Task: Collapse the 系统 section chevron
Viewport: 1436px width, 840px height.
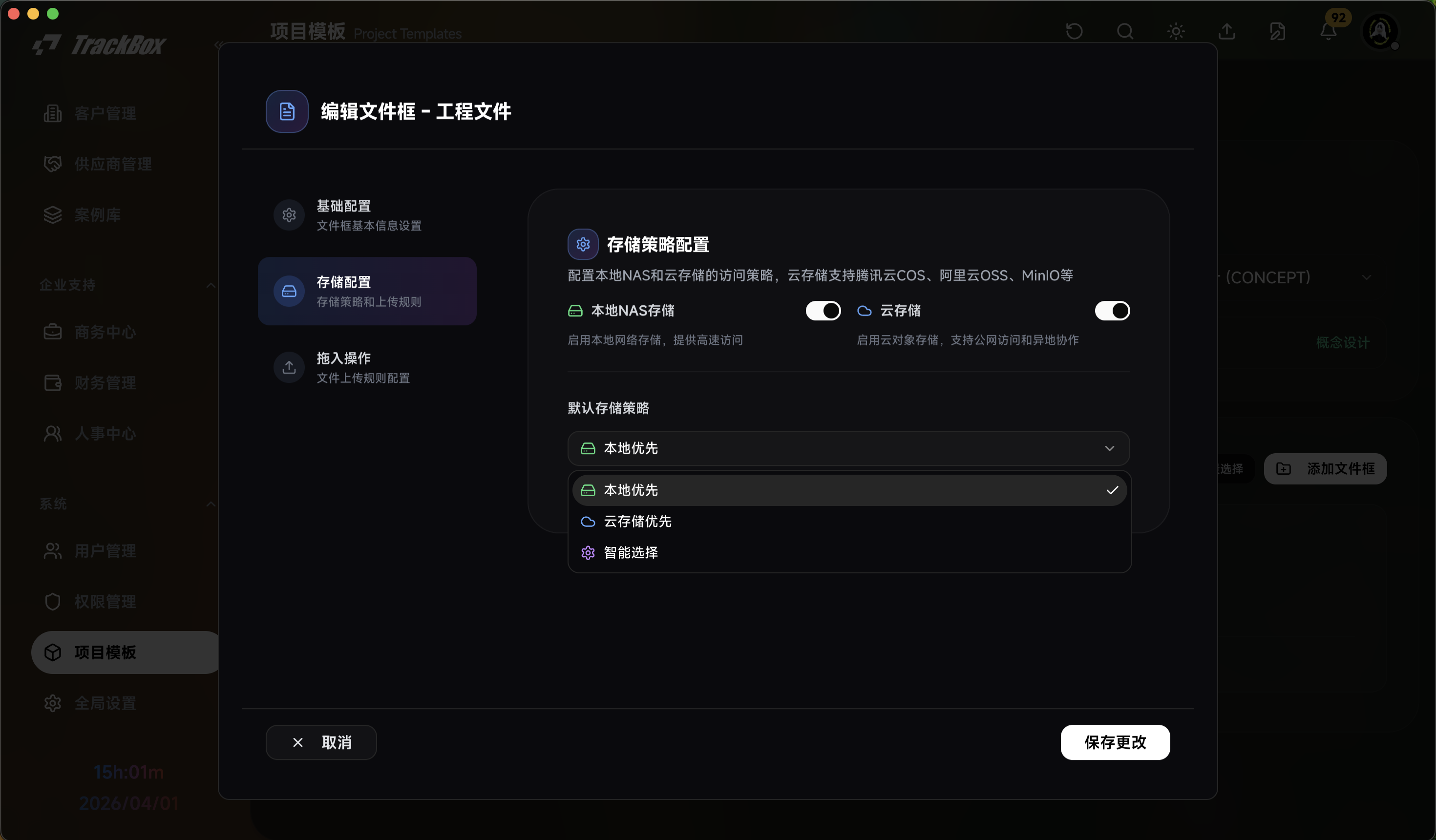Action: [210, 504]
